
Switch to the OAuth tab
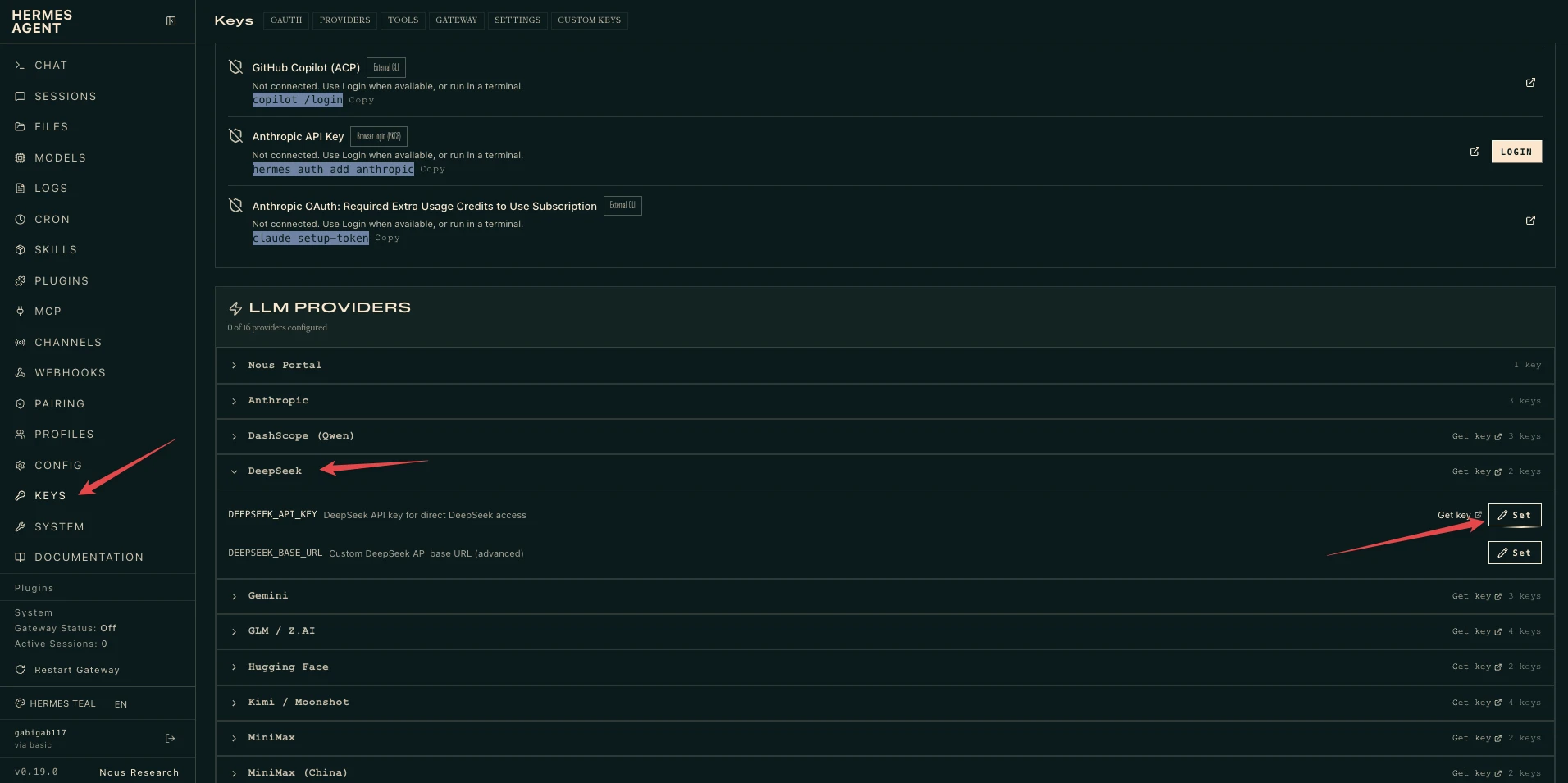click(x=286, y=20)
